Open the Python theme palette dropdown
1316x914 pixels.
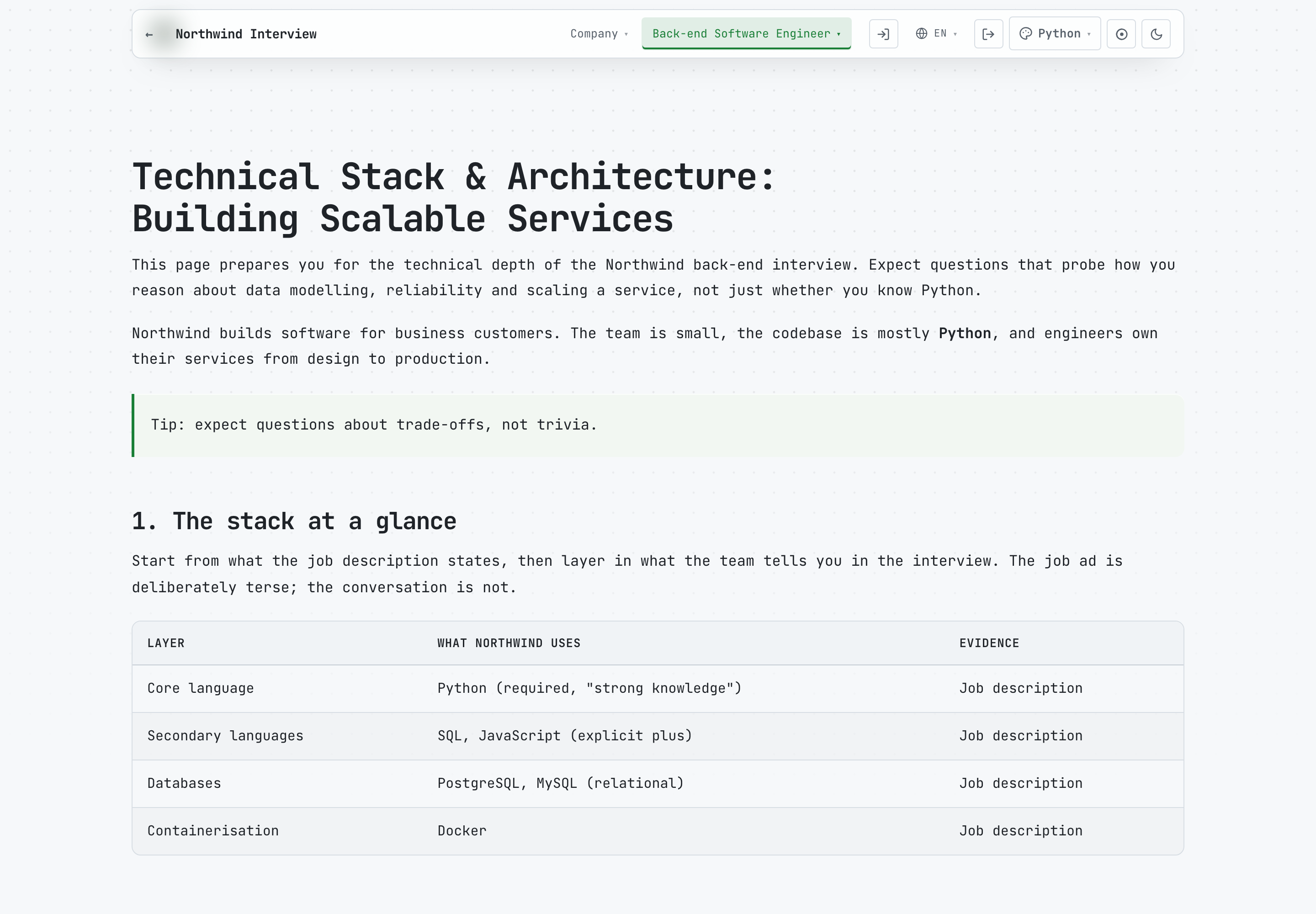coord(1054,34)
